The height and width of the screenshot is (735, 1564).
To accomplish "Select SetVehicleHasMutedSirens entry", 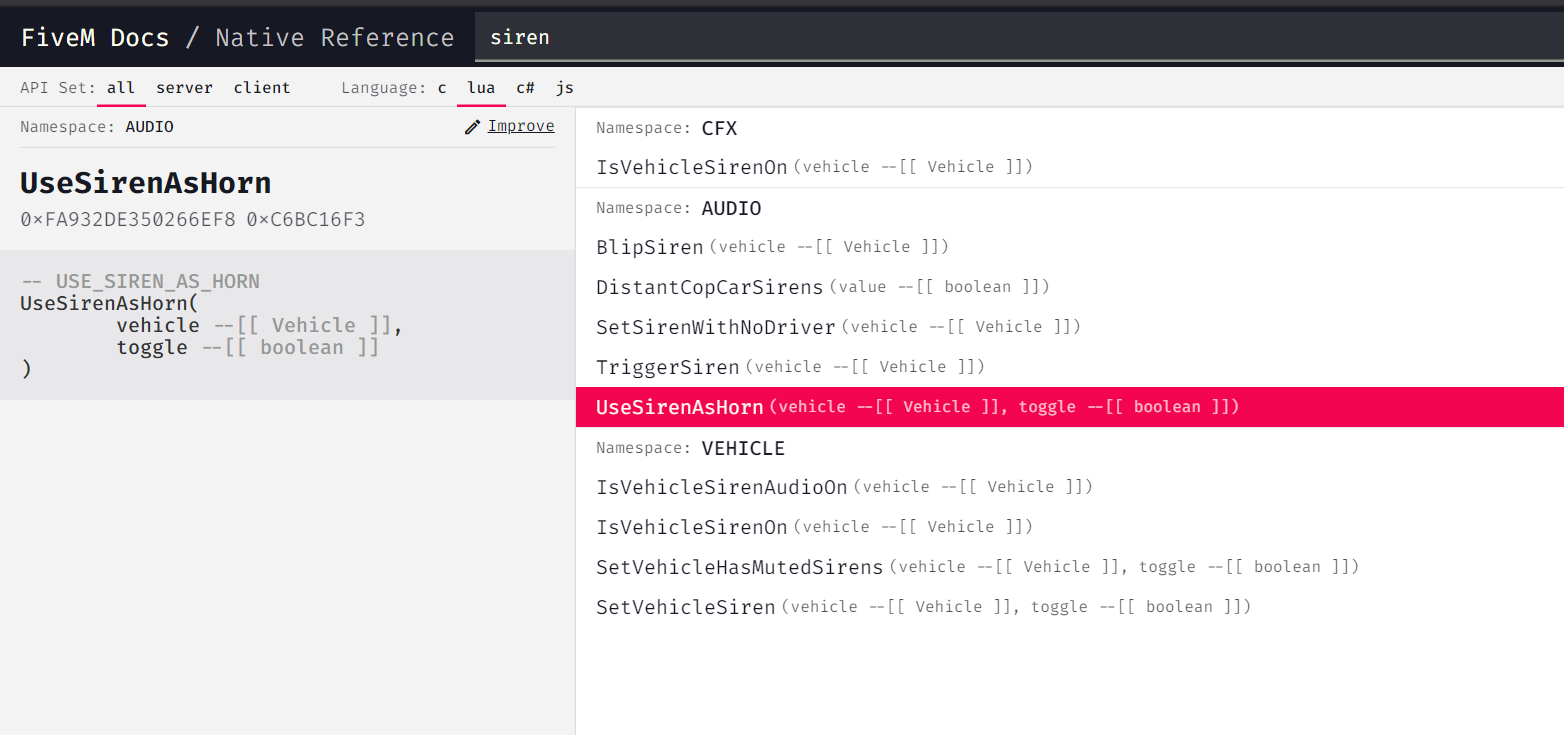I will point(740,567).
